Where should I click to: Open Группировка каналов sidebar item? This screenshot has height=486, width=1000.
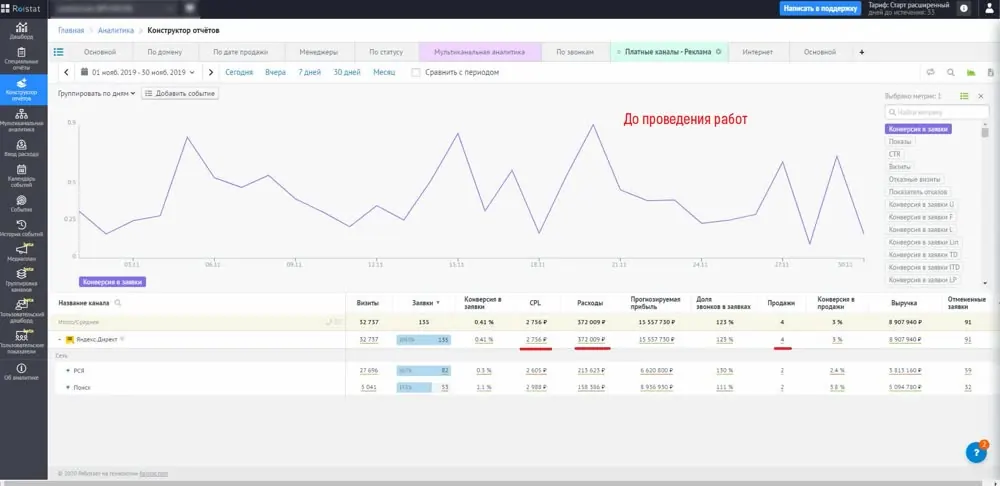[22, 281]
